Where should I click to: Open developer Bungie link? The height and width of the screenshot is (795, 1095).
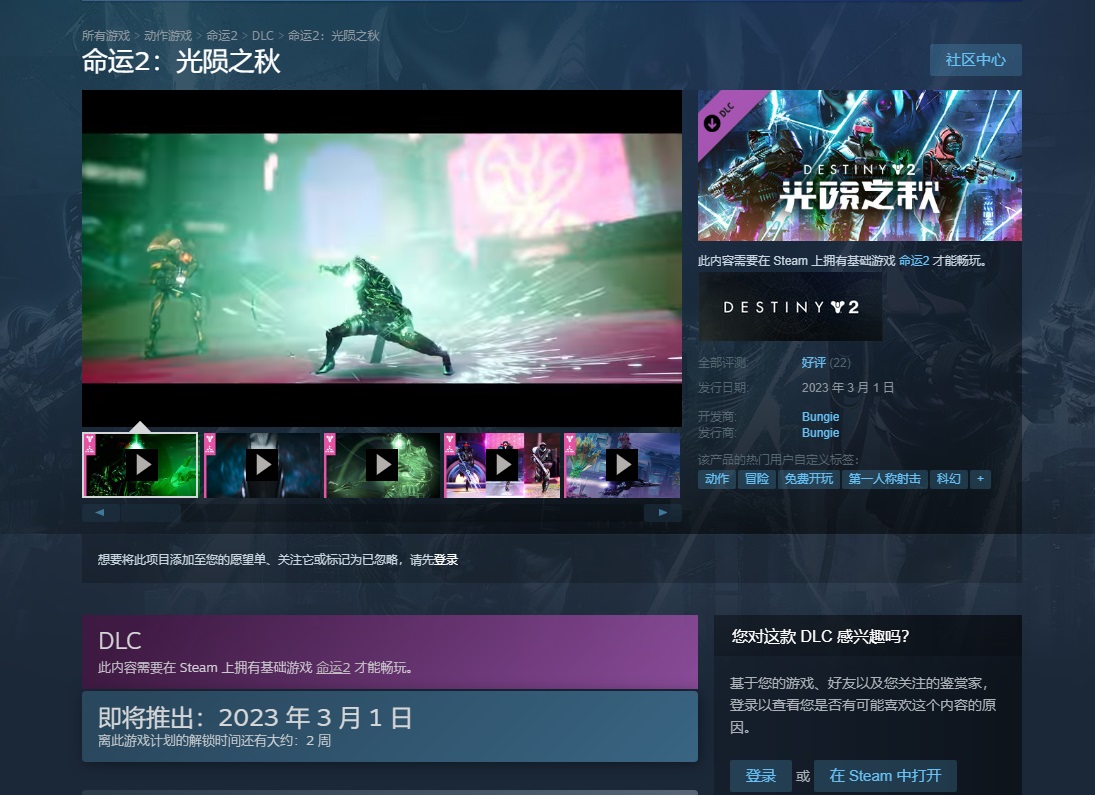tap(821, 416)
